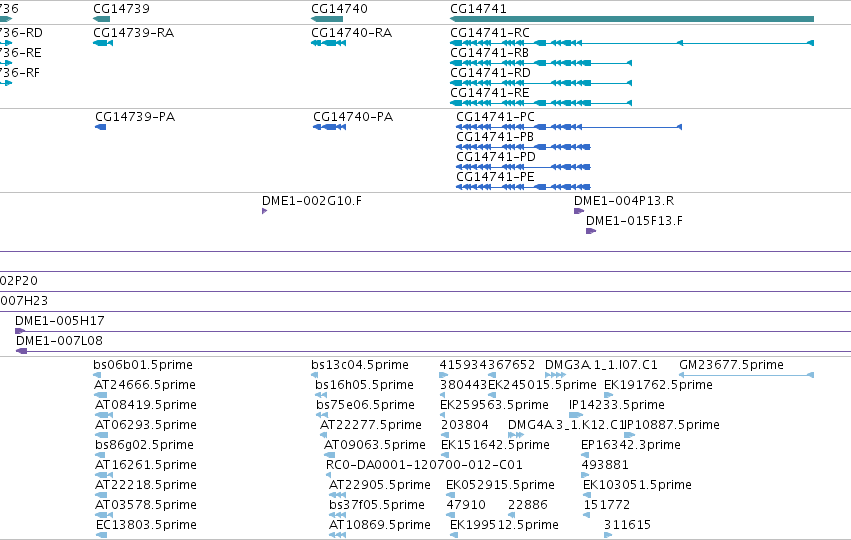851x540 pixels.
Task: Open the EK151642.5prime EST label
Action: click(x=496, y=445)
